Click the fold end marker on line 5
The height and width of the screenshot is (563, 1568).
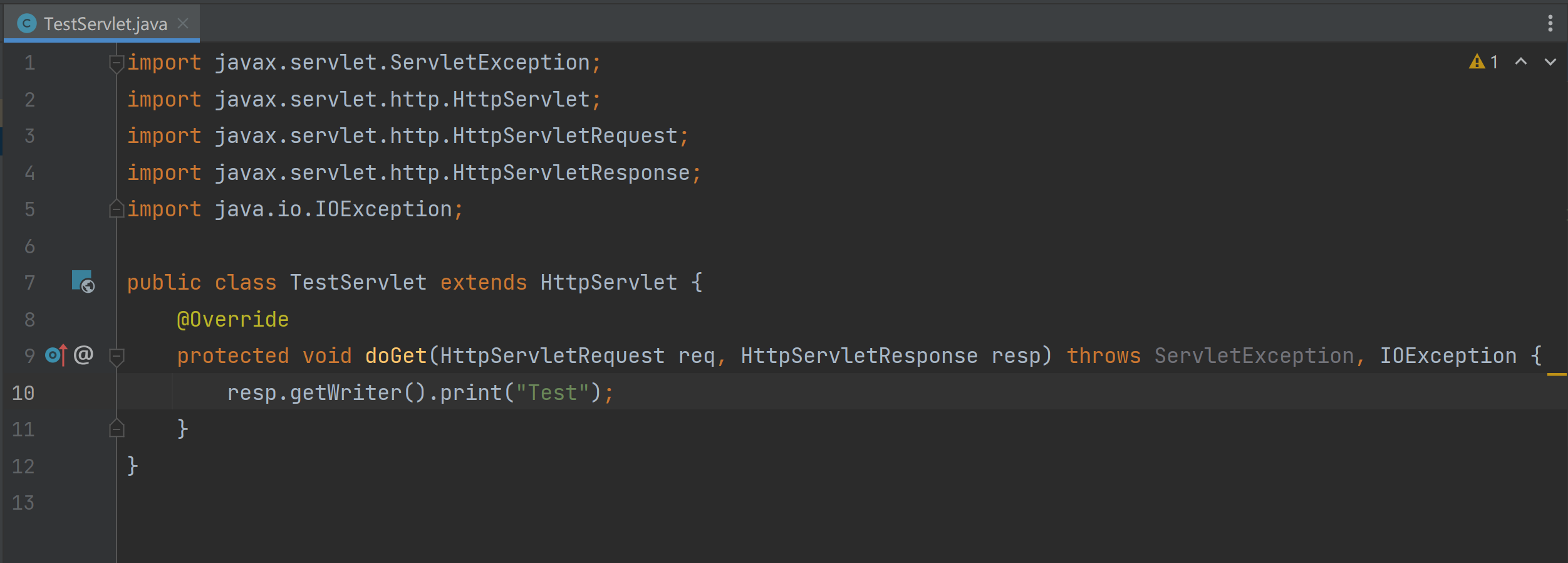point(116,209)
